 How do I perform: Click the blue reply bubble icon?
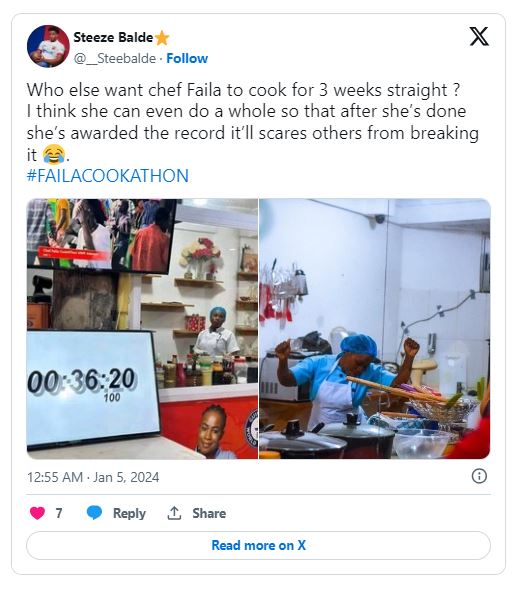coord(94,513)
